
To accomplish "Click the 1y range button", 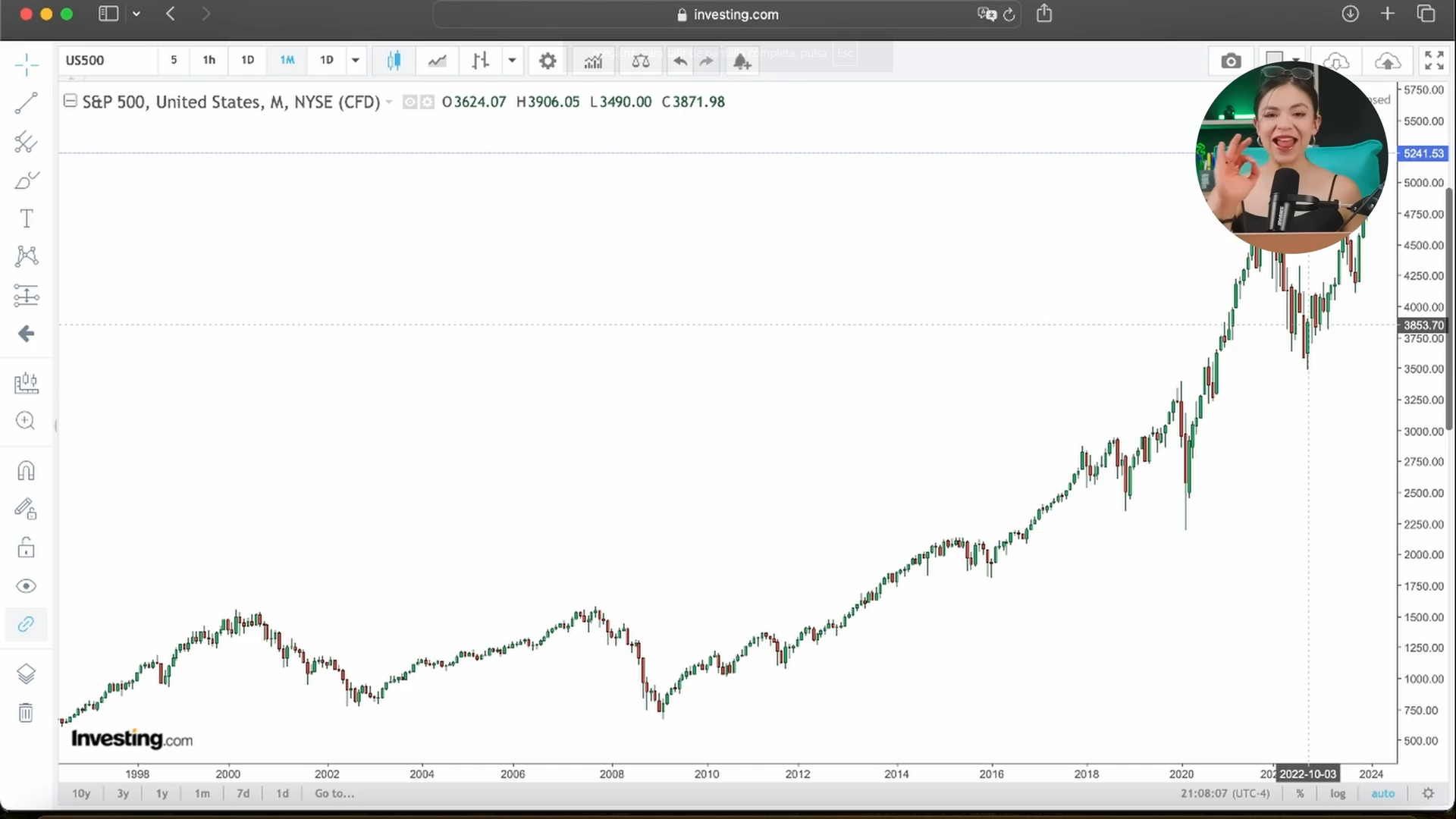I will 162,793.
